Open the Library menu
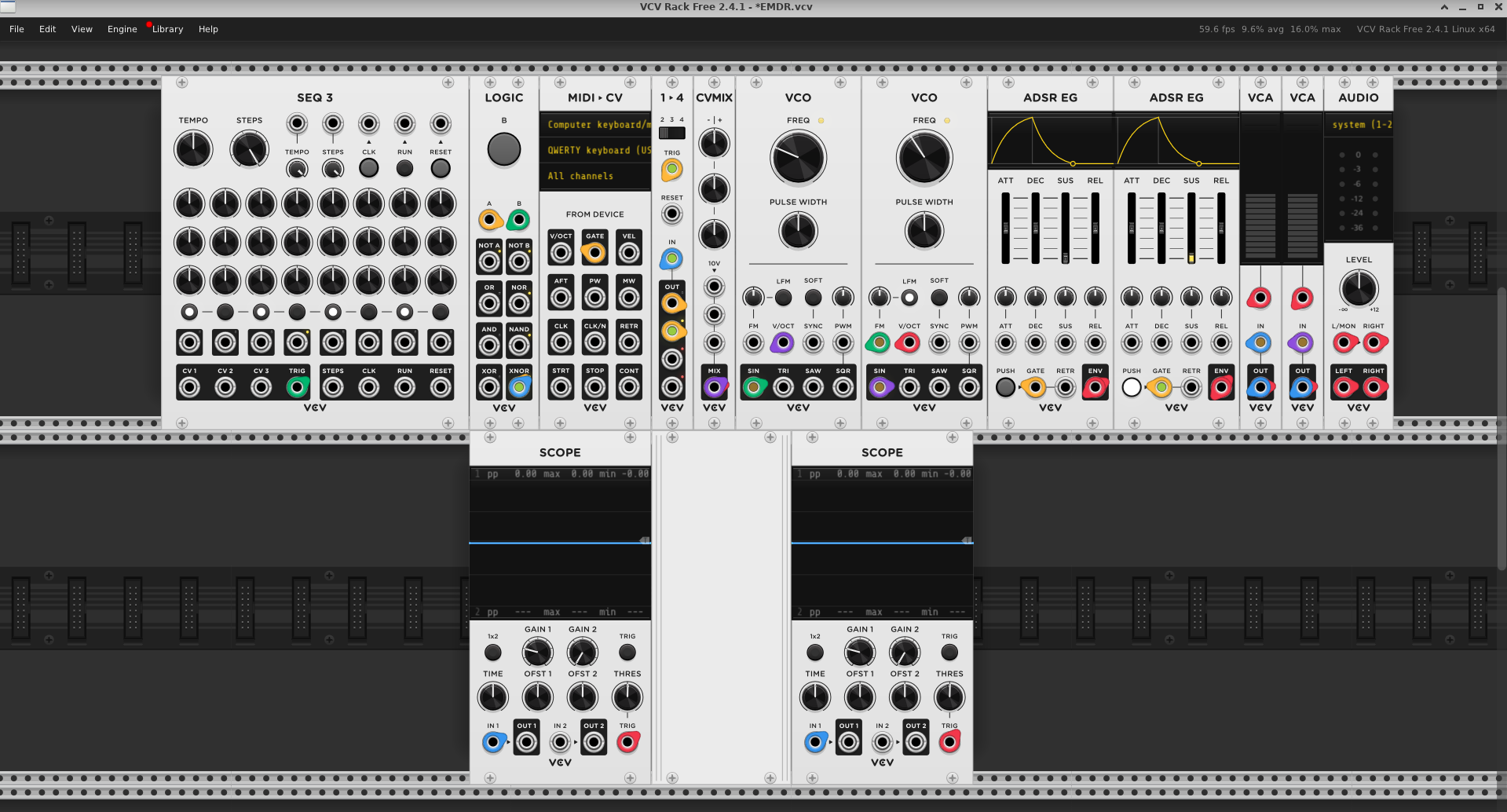1507x812 pixels. click(x=167, y=29)
